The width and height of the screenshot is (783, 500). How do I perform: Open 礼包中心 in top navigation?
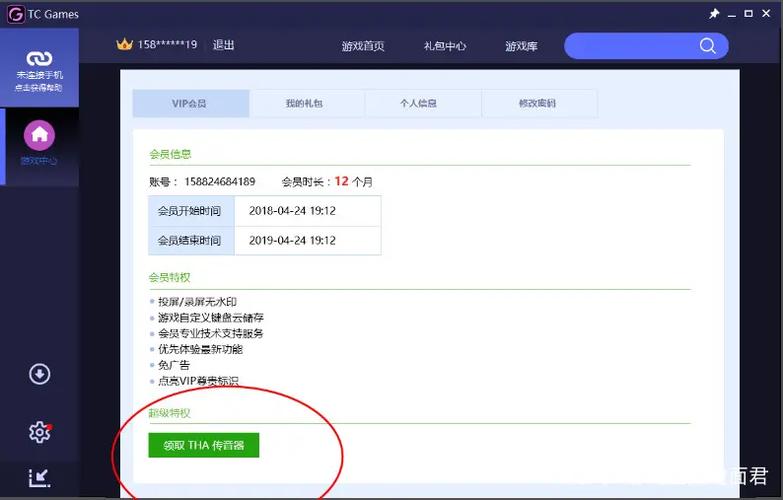445,46
